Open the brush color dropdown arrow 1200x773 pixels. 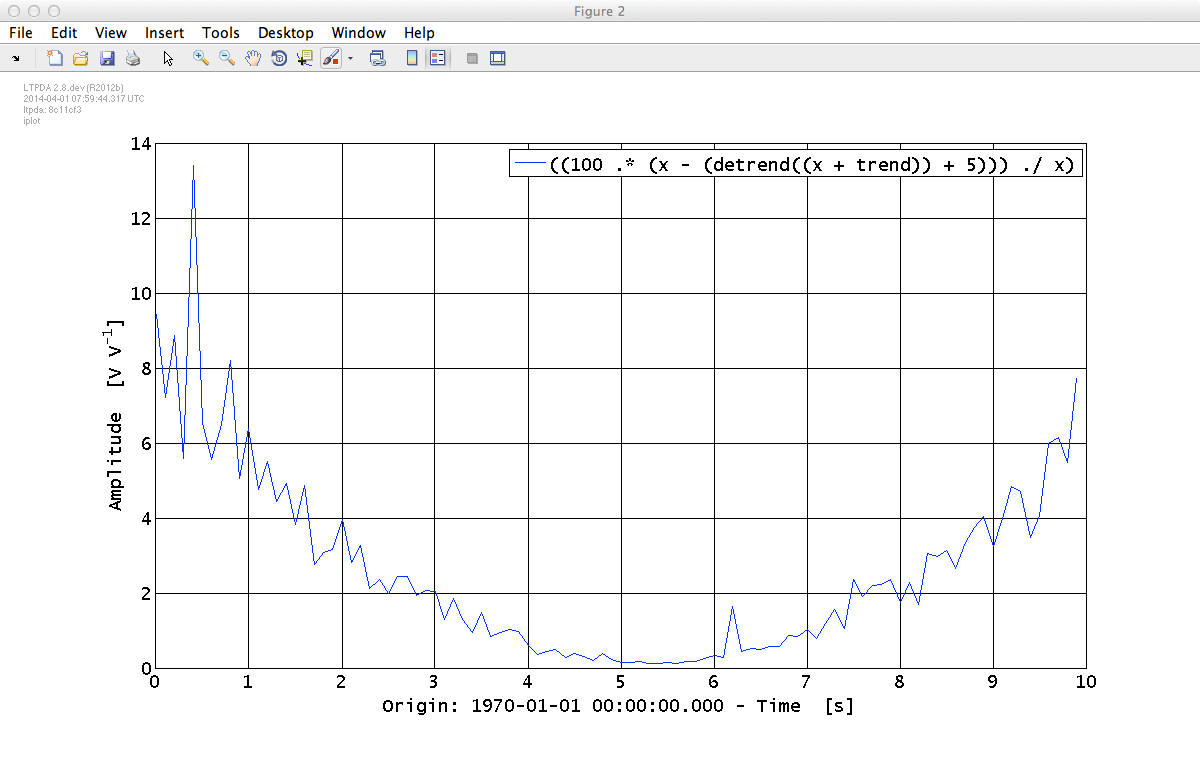click(x=350, y=59)
